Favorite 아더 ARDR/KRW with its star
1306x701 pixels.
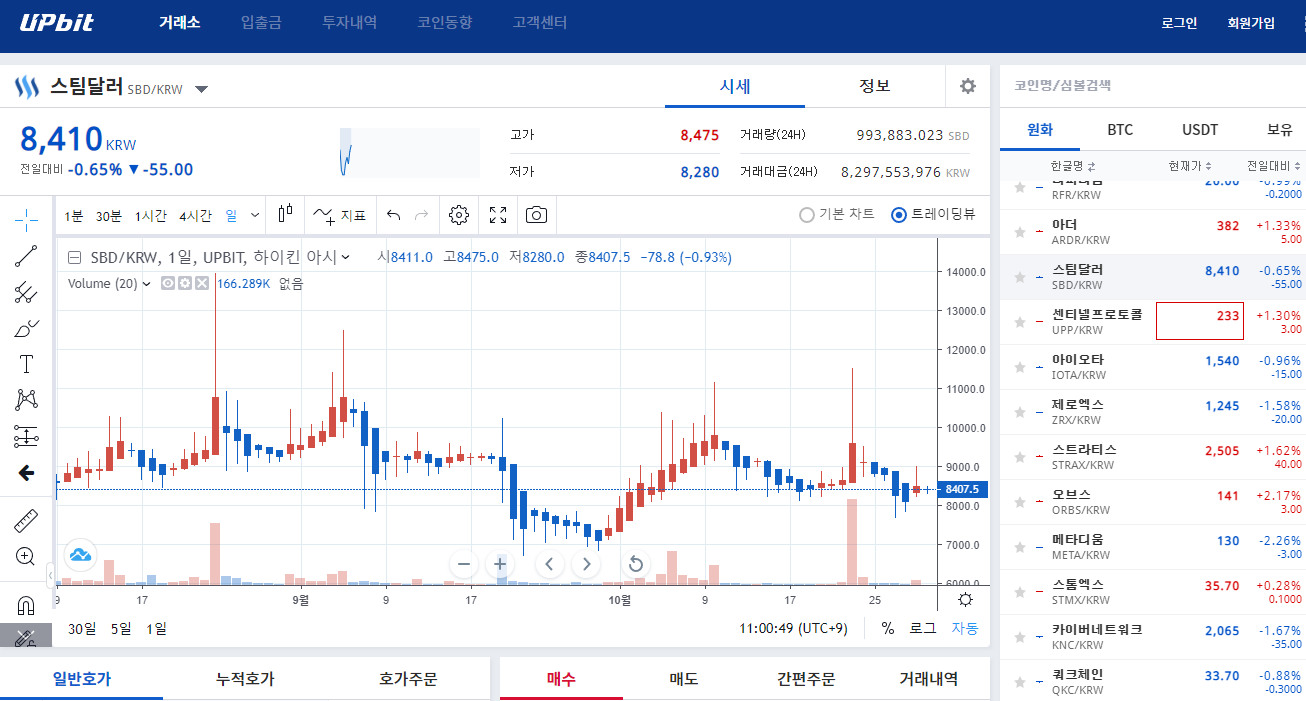coord(1020,232)
